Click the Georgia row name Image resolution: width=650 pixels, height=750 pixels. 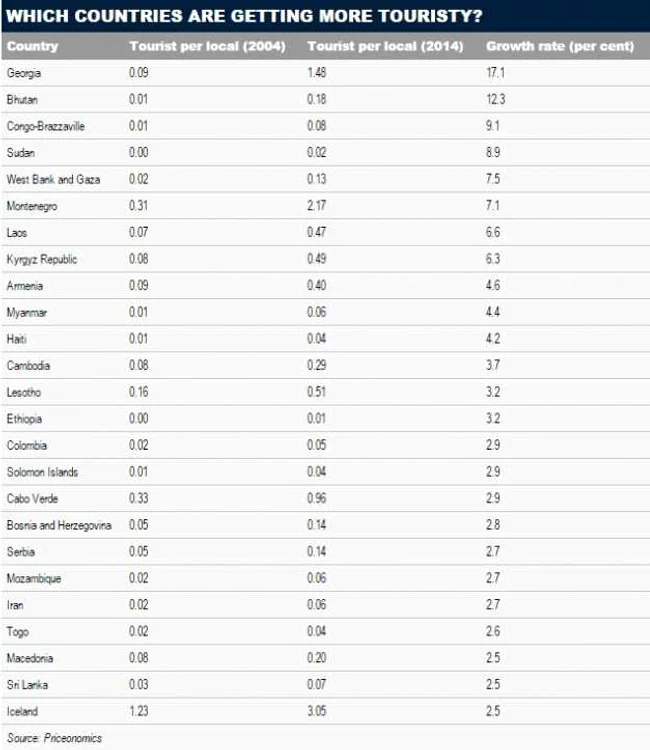coord(23,73)
